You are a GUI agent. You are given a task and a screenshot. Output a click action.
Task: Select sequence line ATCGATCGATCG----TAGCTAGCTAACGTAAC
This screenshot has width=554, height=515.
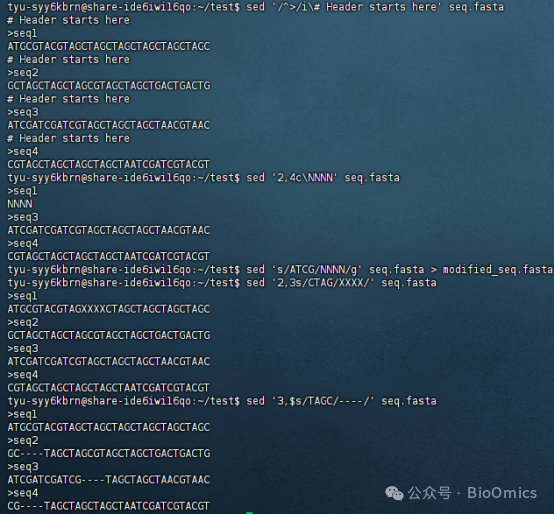(109, 480)
